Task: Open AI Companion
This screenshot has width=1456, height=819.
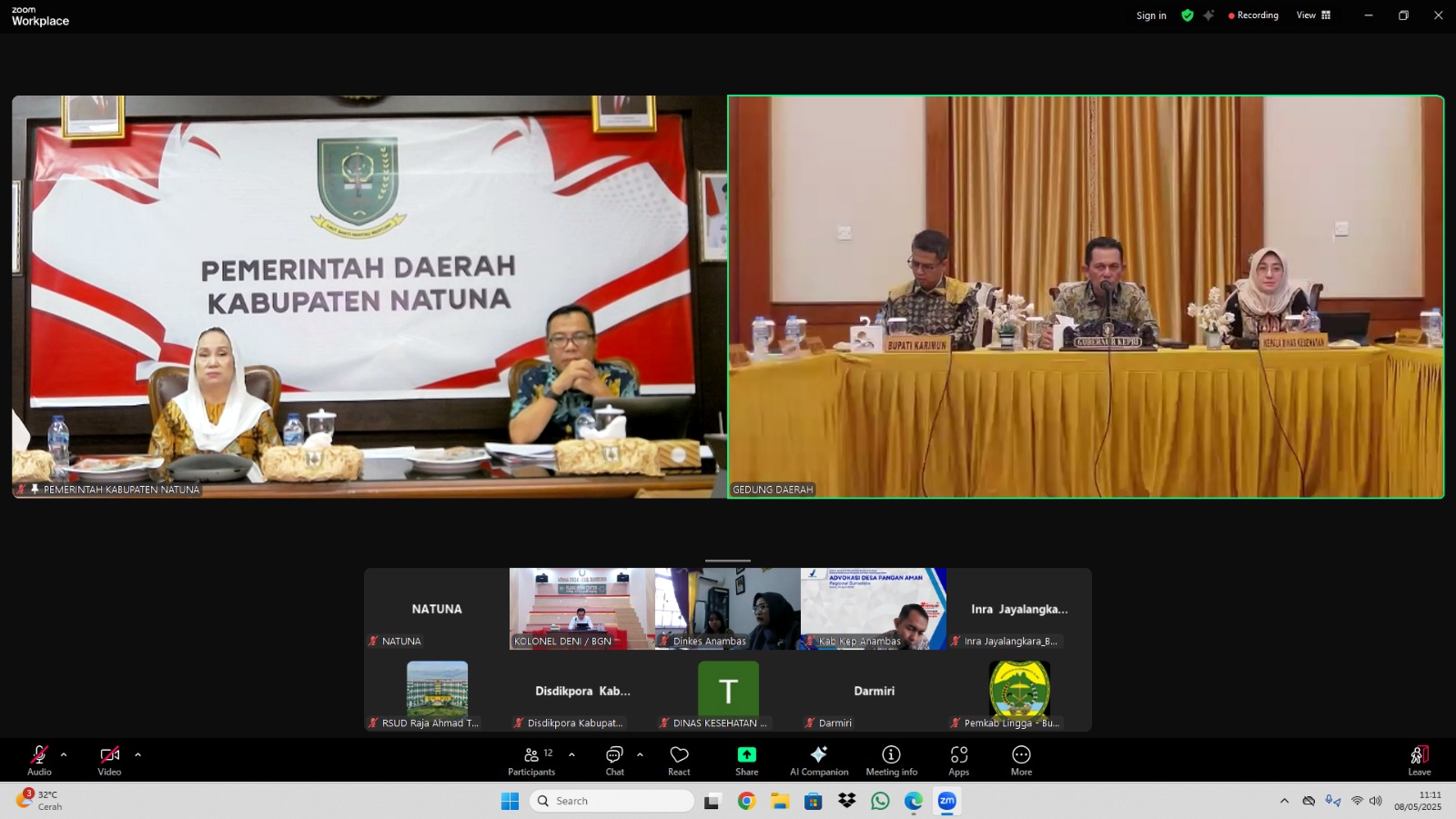Action: [818, 759]
